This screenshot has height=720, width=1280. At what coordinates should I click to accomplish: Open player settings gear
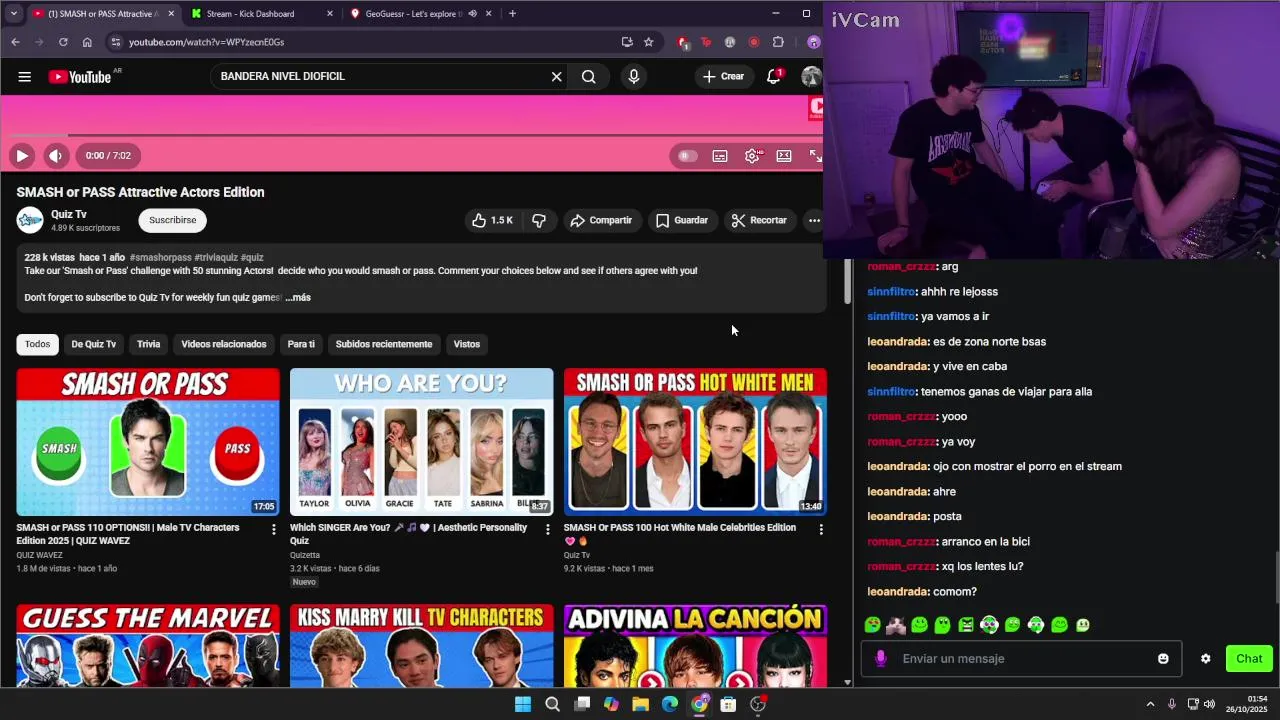(752, 156)
